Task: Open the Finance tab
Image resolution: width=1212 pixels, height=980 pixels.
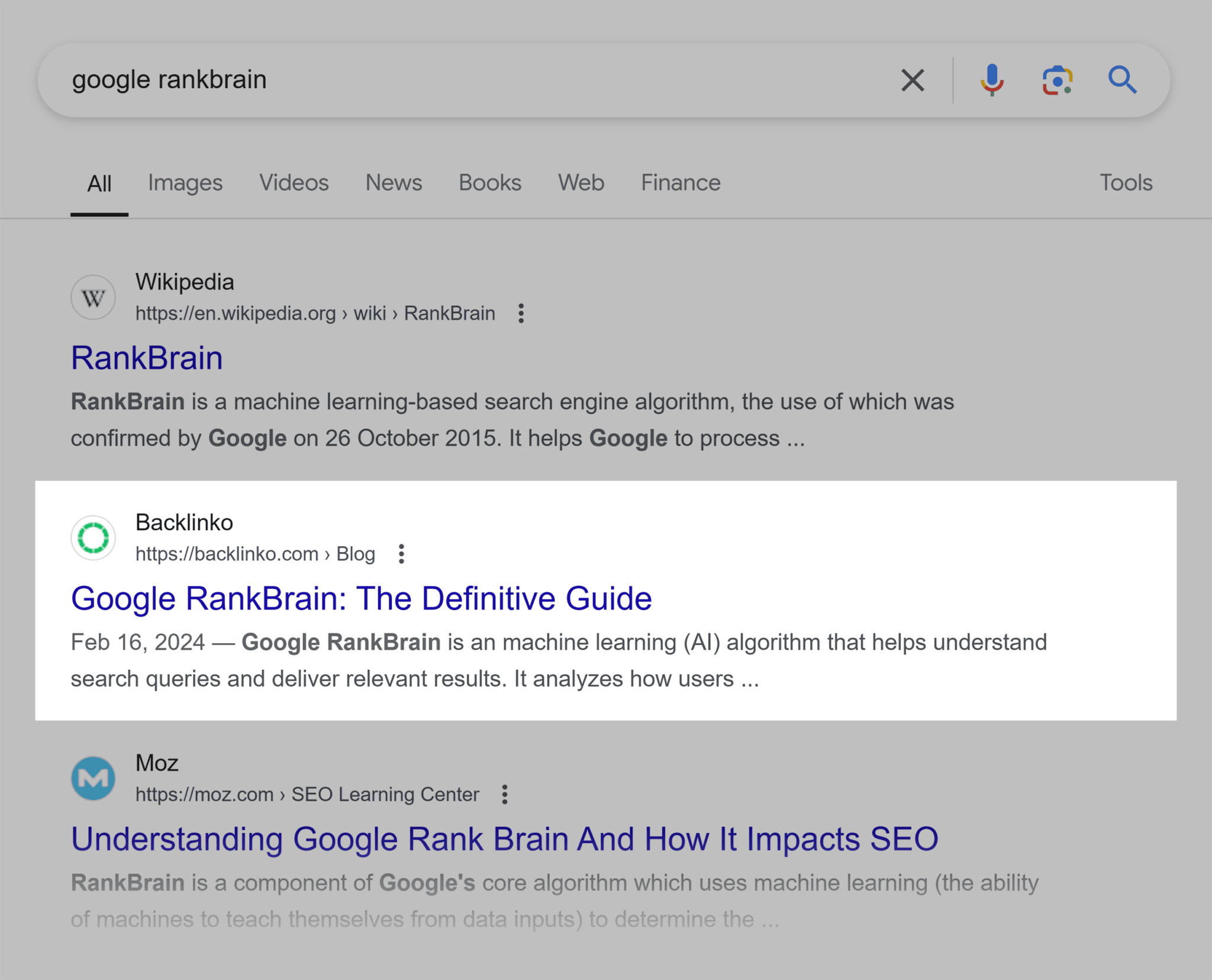Action: click(681, 183)
